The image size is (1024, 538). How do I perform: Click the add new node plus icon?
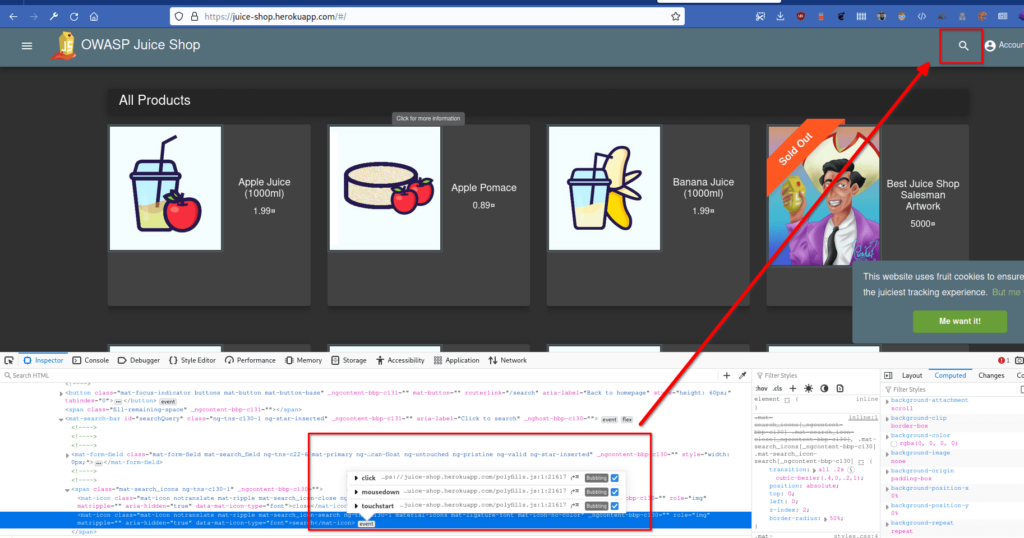click(727, 375)
